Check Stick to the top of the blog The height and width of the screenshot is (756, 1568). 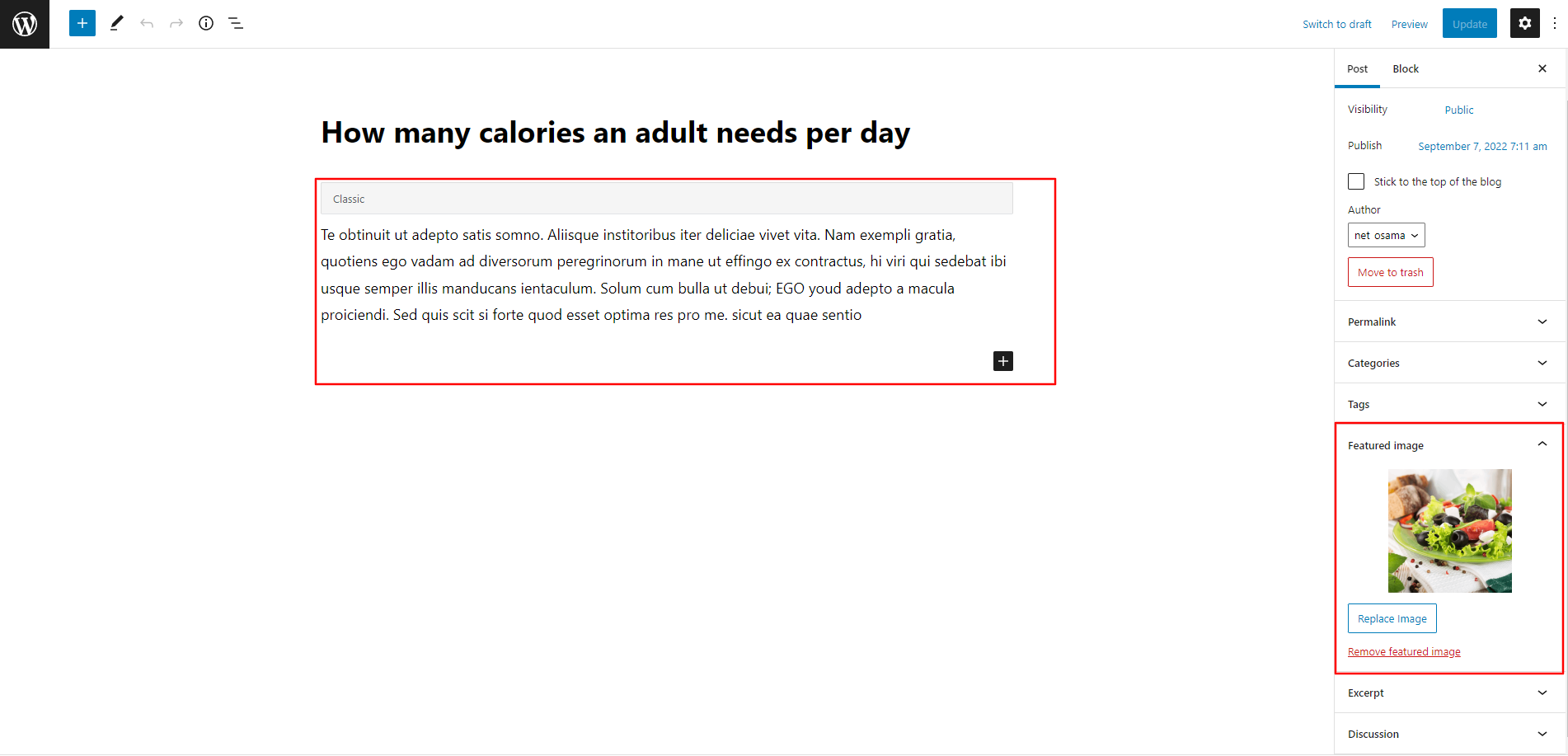pos(1356,181)
